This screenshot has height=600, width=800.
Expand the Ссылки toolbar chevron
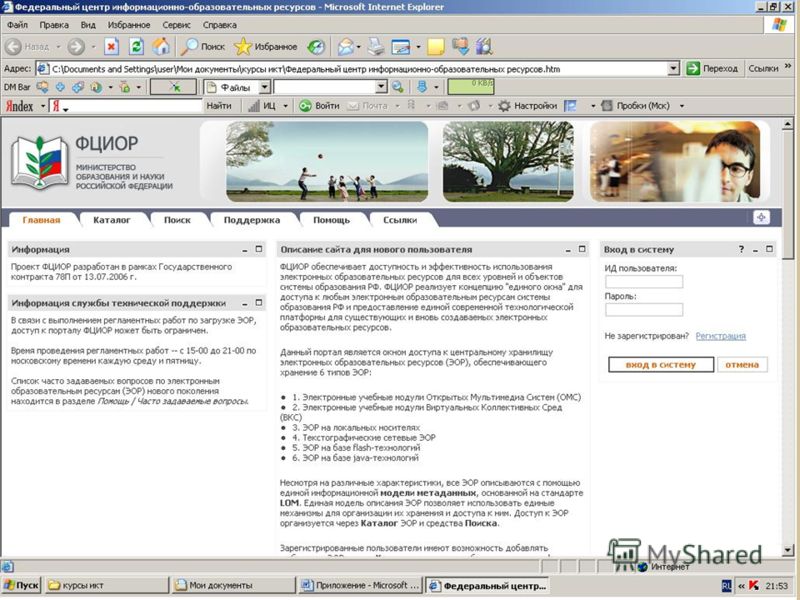pyautogui.click(x=788, y=66)
